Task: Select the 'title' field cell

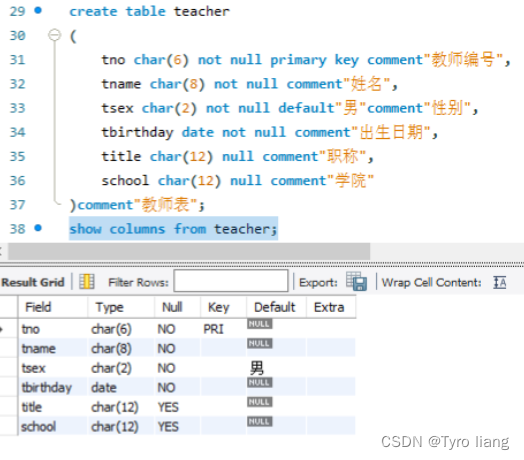Action: [x=53, y=407]
